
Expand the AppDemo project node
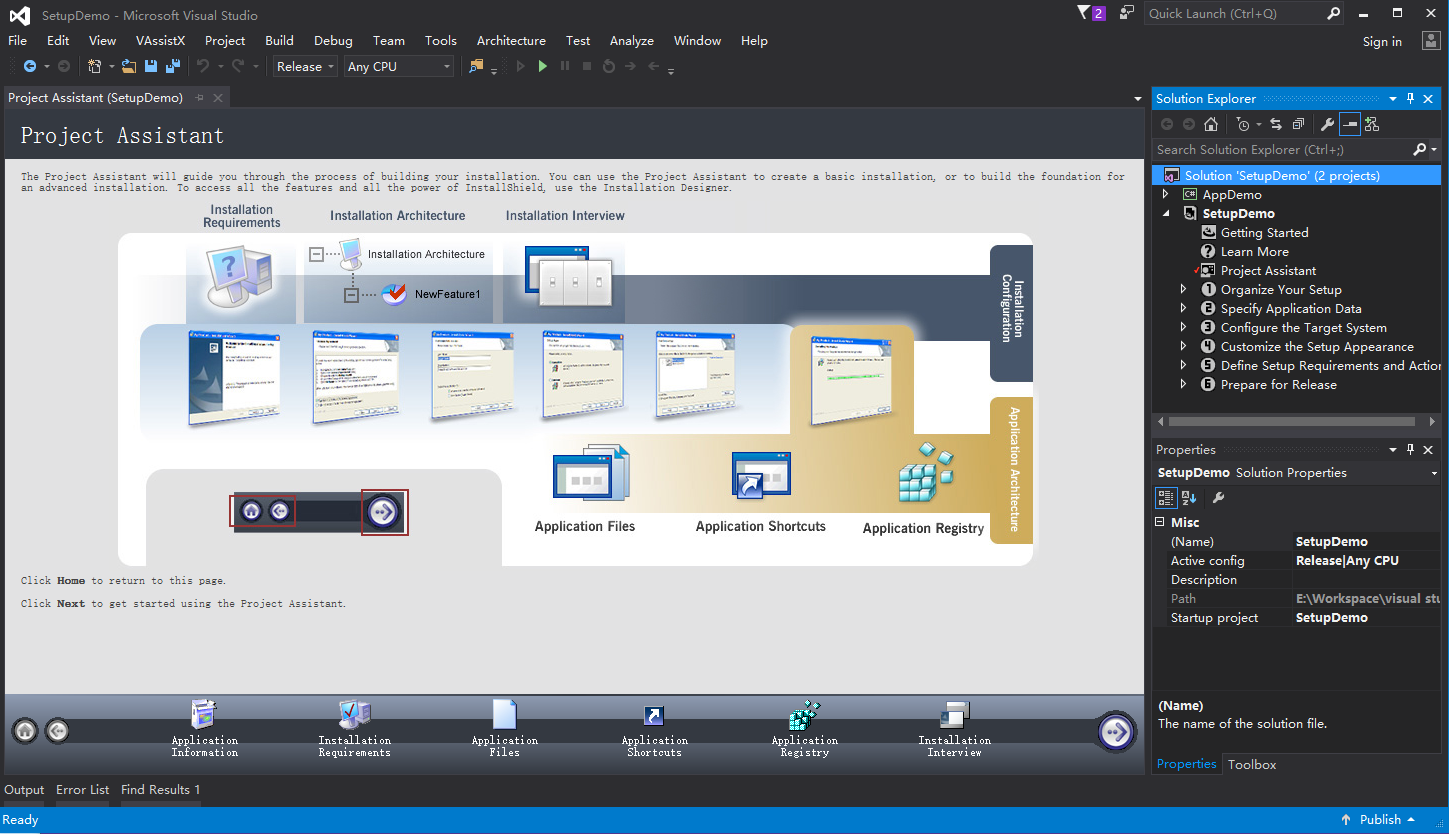click(x=1165, y=195)
